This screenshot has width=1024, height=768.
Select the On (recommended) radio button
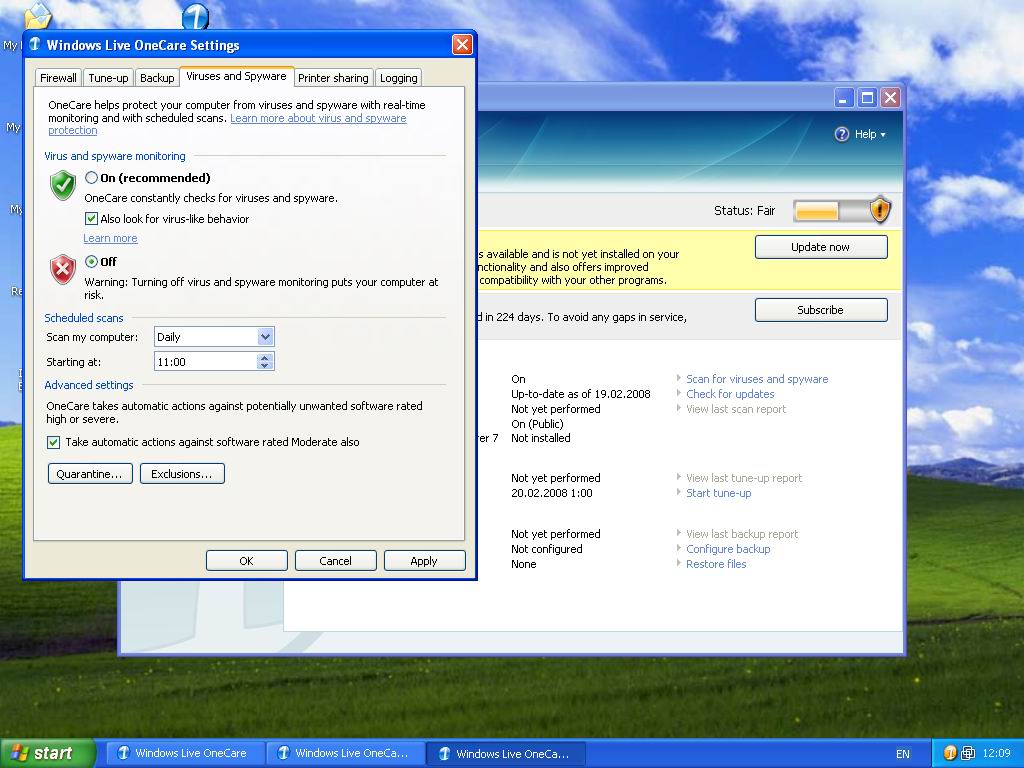(92, 178)
